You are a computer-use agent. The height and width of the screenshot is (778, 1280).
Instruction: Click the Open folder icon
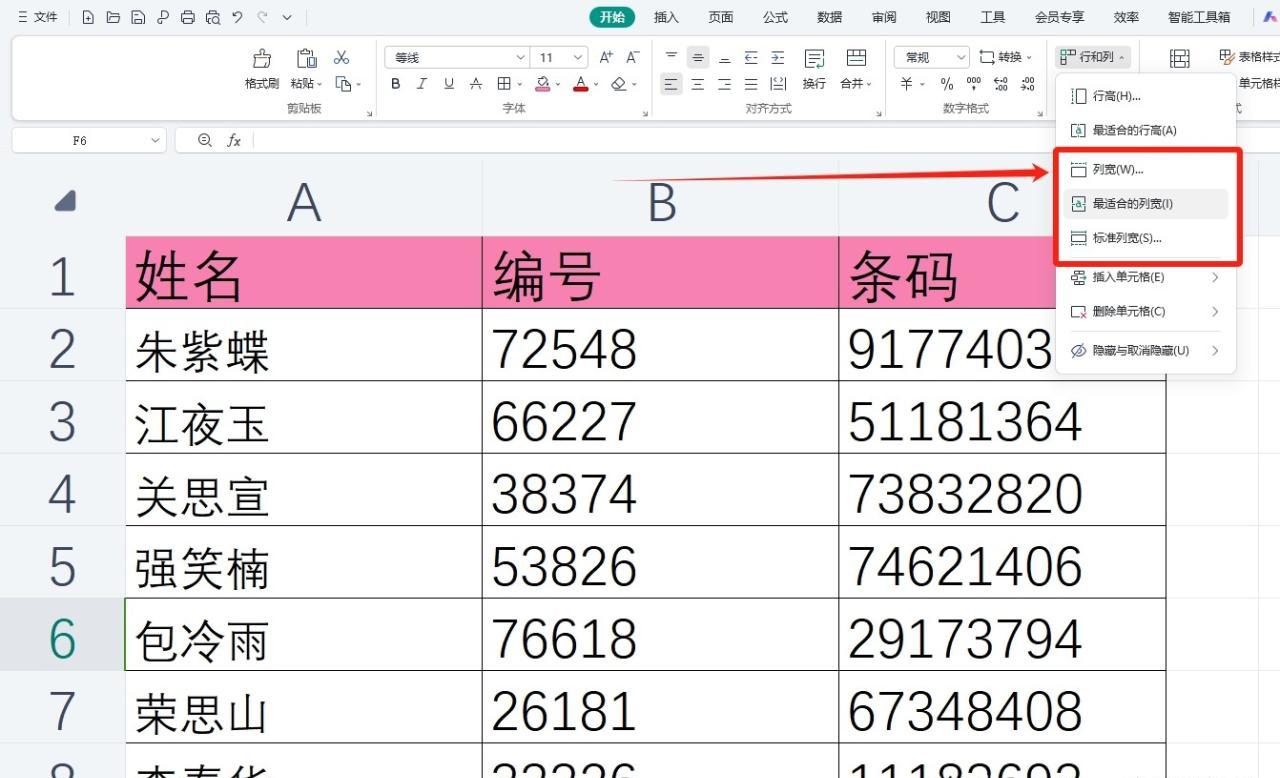tap(113, 17)
